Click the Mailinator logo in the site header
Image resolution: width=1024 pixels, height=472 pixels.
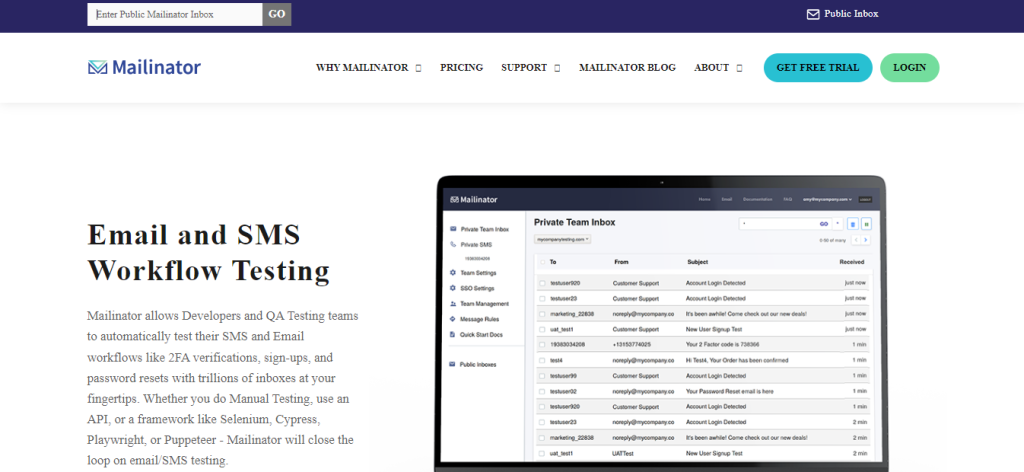[x=144, y=67]
